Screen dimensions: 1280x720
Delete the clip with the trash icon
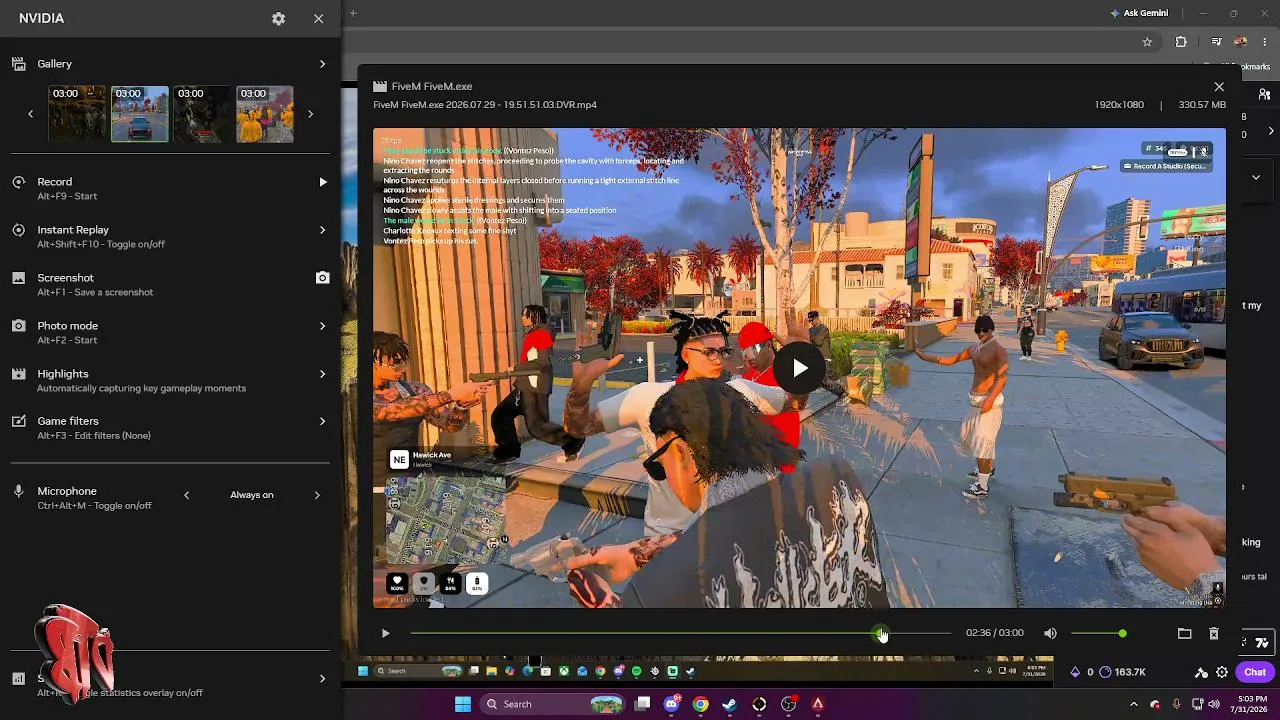click(1213, 633)
